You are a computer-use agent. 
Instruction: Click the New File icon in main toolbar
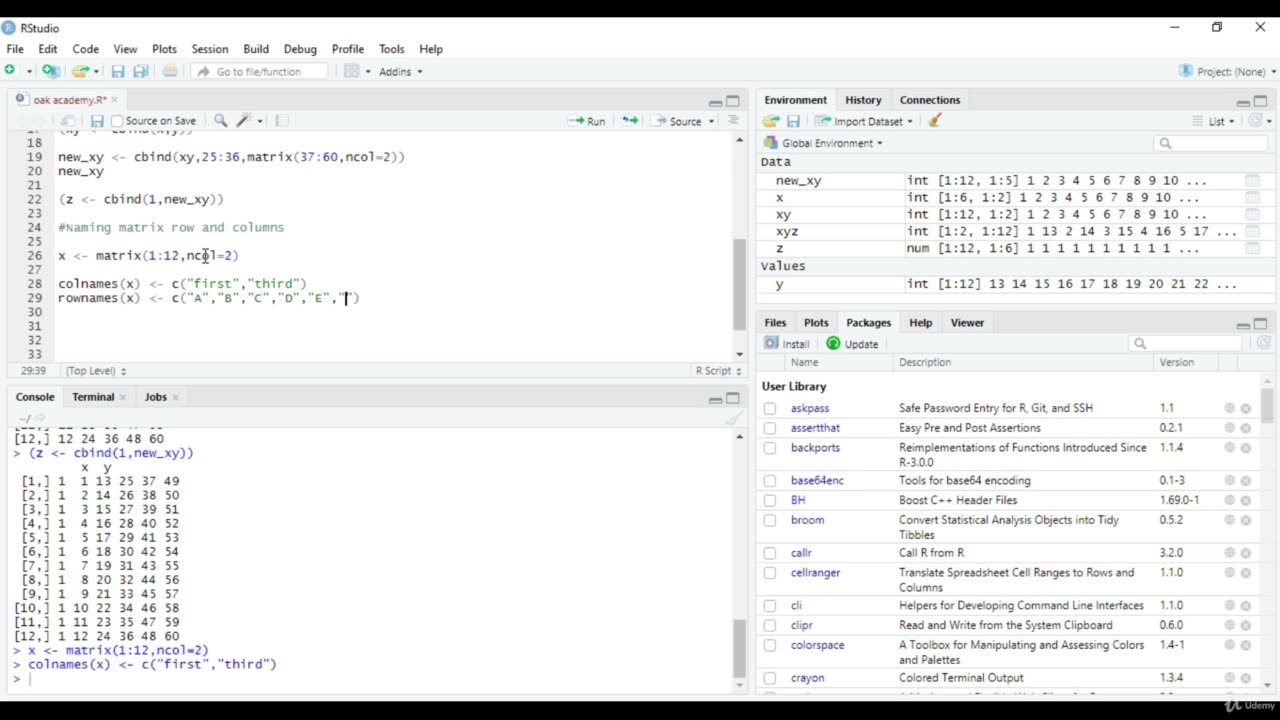(10, 71)
